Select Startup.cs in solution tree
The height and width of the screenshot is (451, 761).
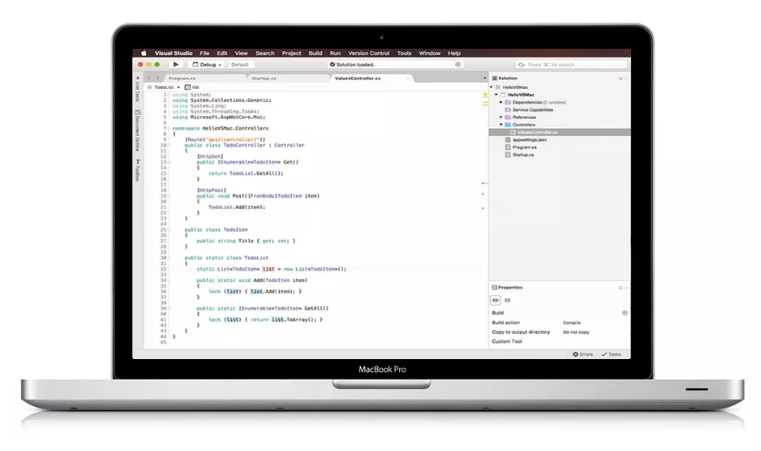tap(523, 155)
